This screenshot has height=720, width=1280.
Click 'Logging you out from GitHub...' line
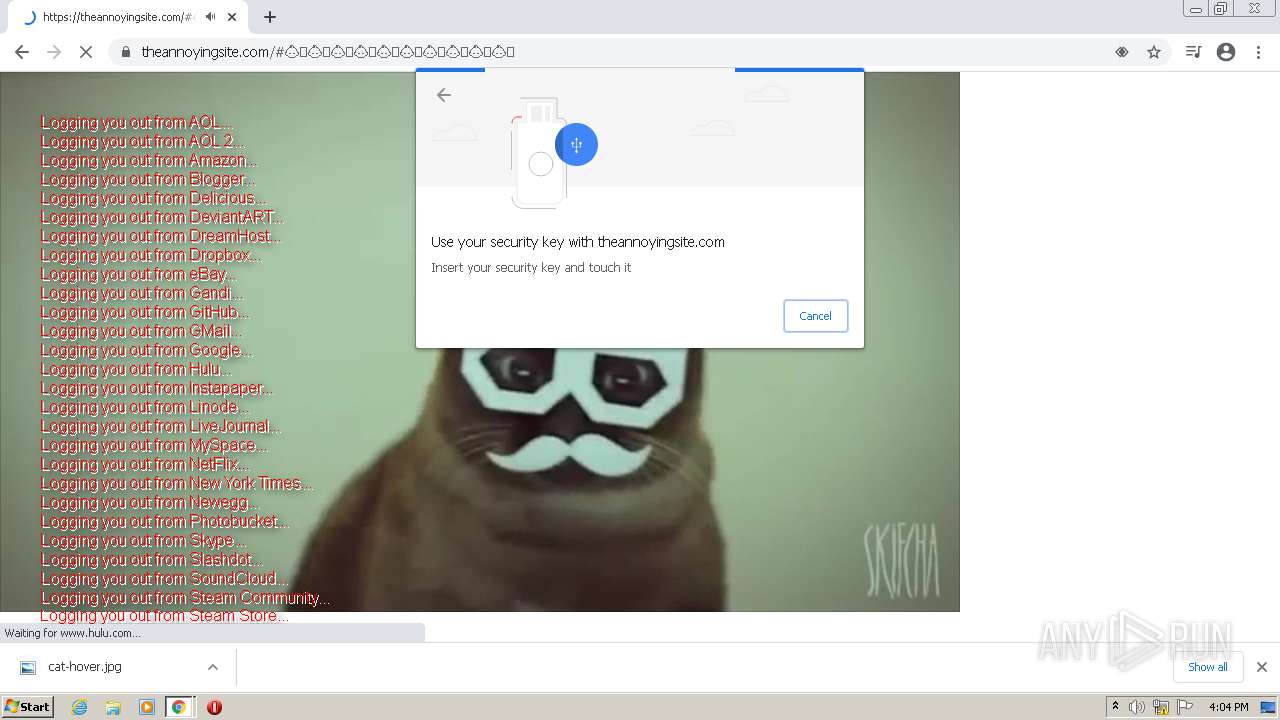[x=145, y=313]
